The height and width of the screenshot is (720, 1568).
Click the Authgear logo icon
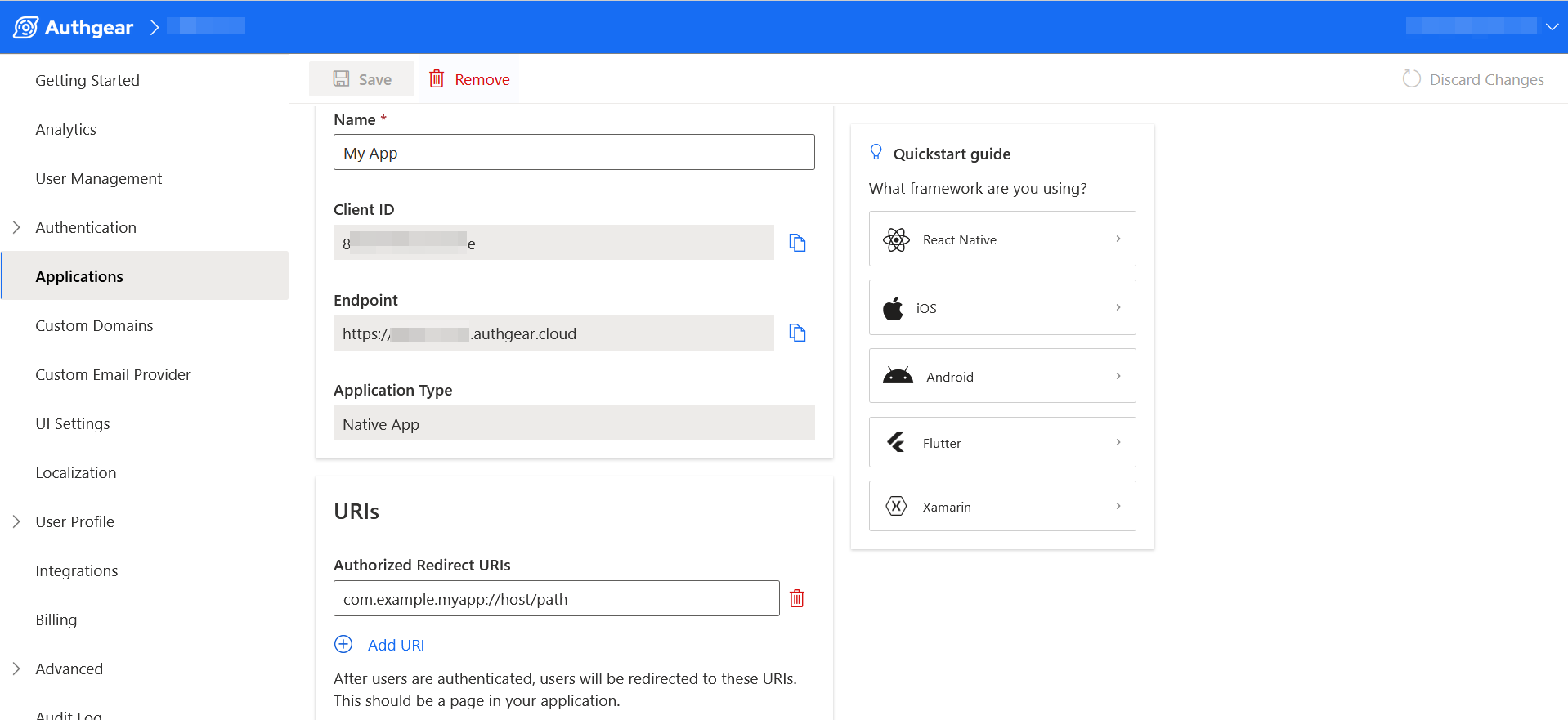25,27
